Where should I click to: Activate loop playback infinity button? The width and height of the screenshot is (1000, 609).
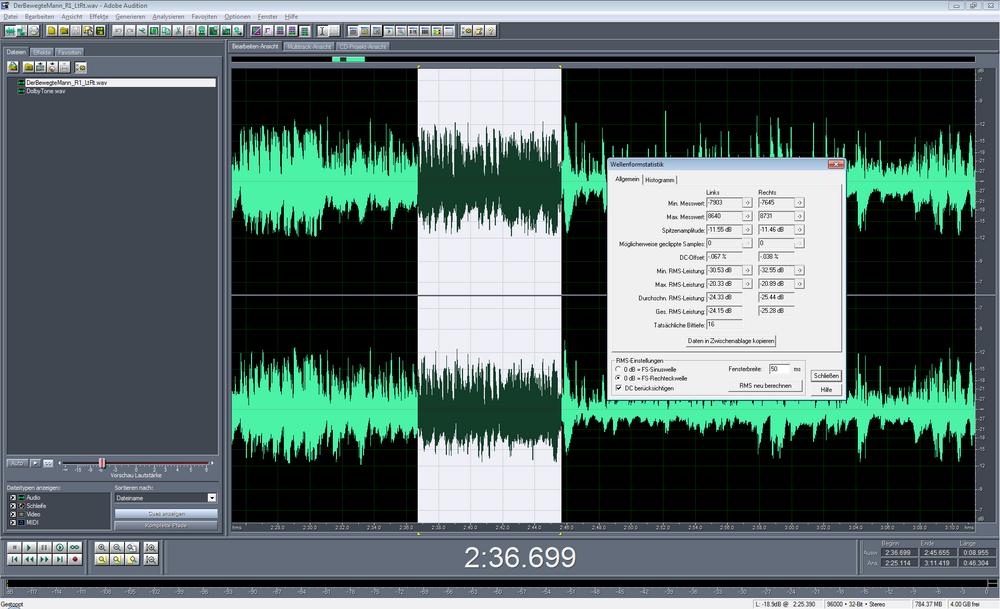pyautogui.click(x=75, y=547)
